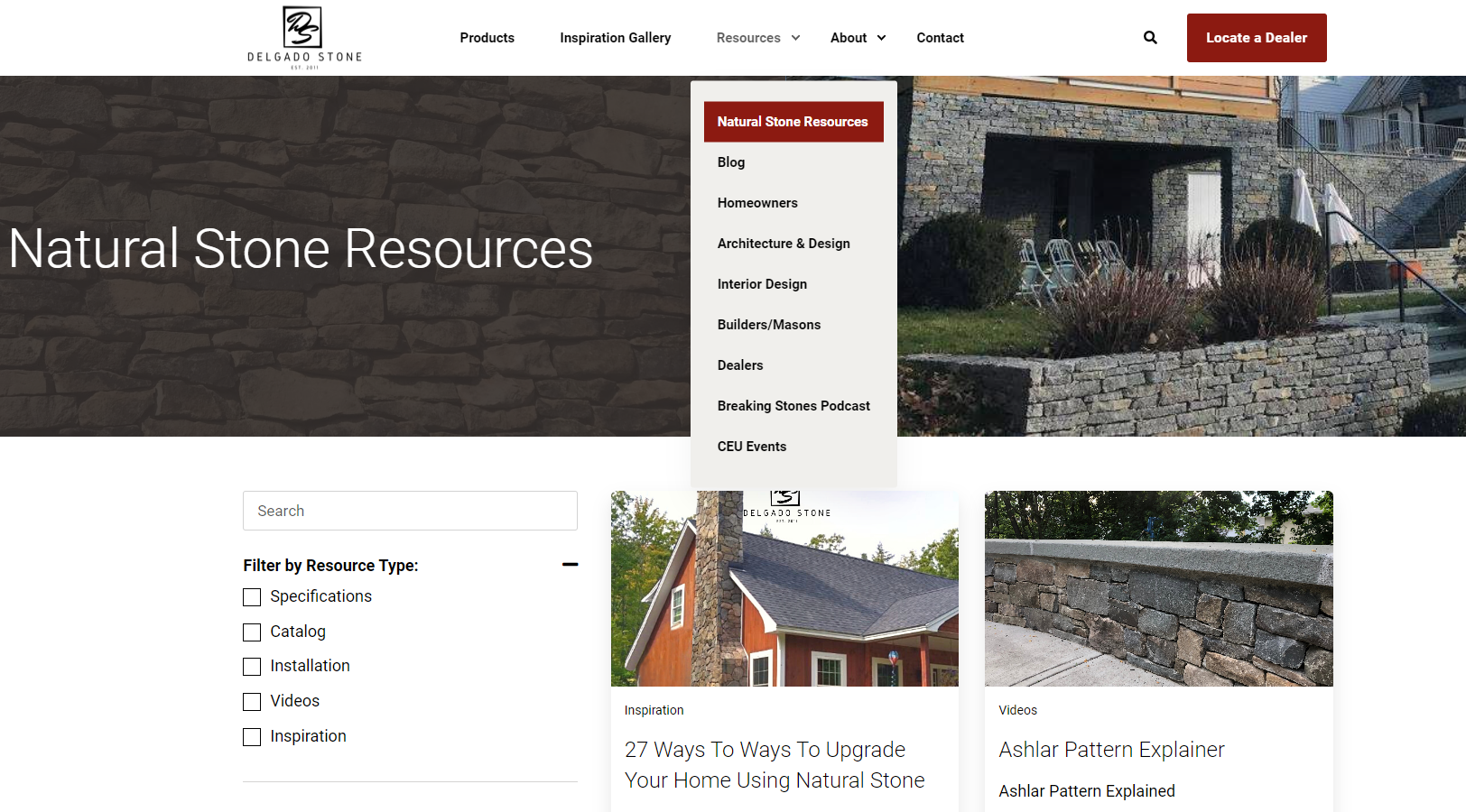
Task: Select Architecture & Design menu item
Action: (x=784, y=244)
